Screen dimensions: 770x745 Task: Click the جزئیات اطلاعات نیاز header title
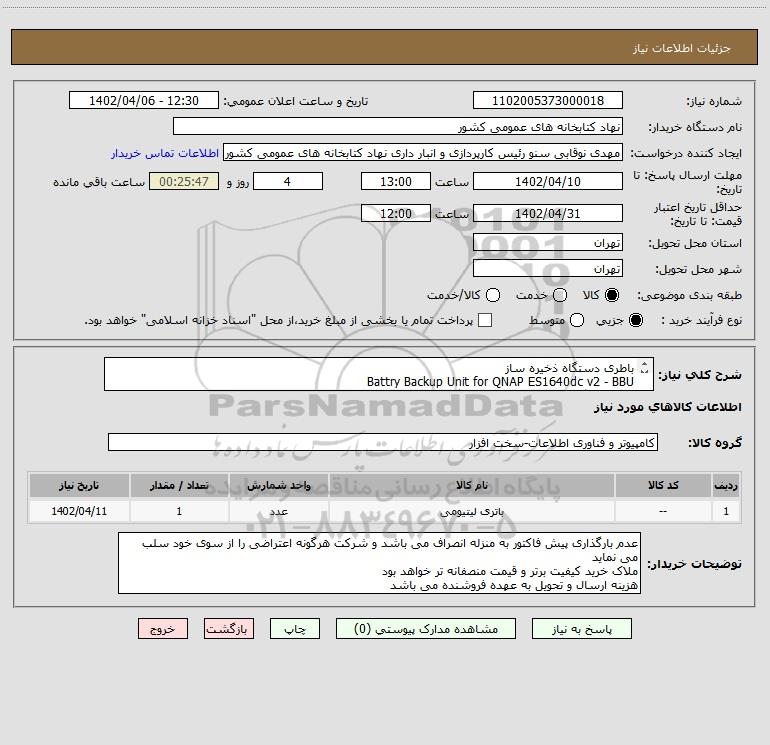tap(681, 48)
